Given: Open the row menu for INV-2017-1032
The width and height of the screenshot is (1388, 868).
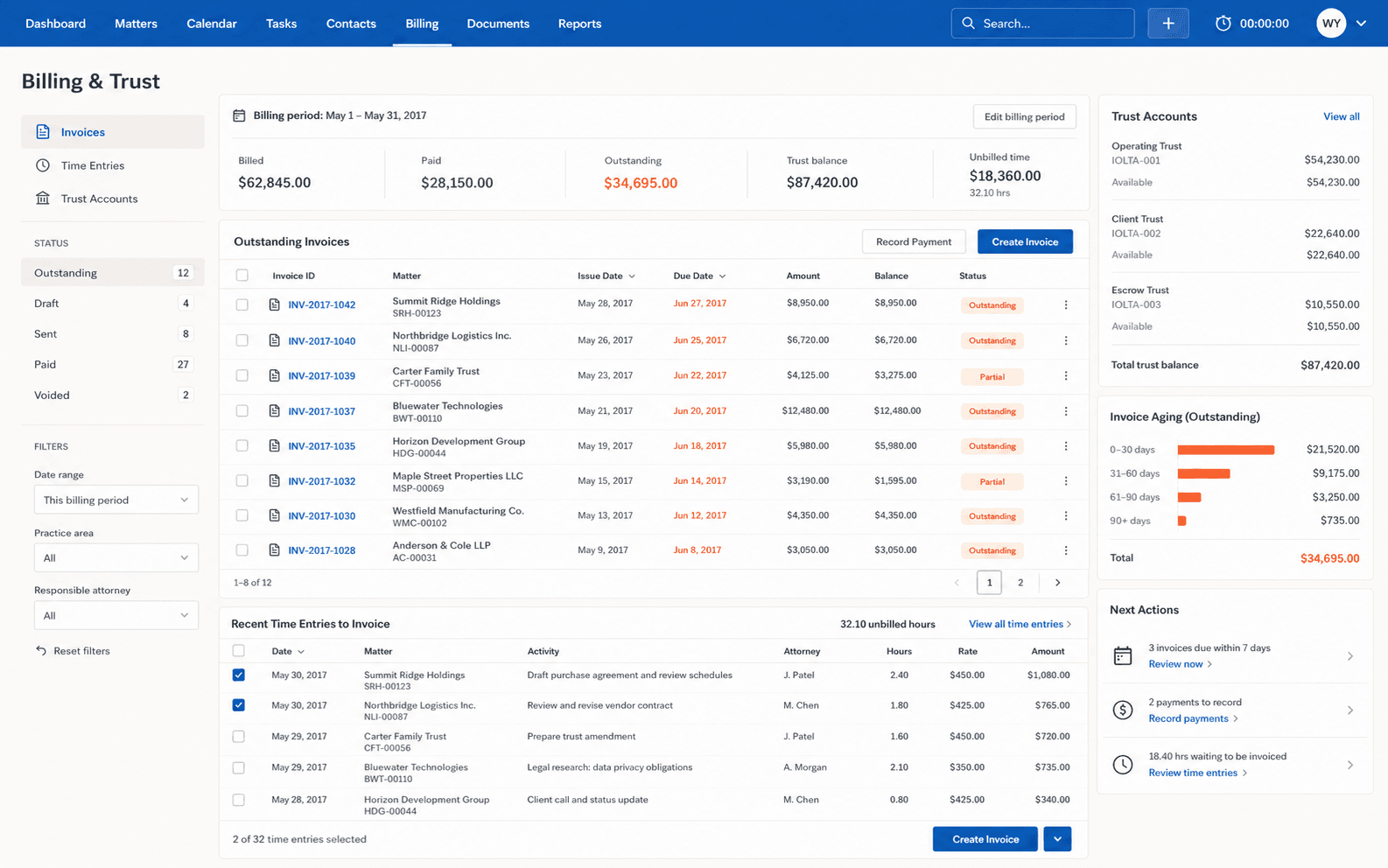Looking at the screenshot, I should click(1065, 481).
